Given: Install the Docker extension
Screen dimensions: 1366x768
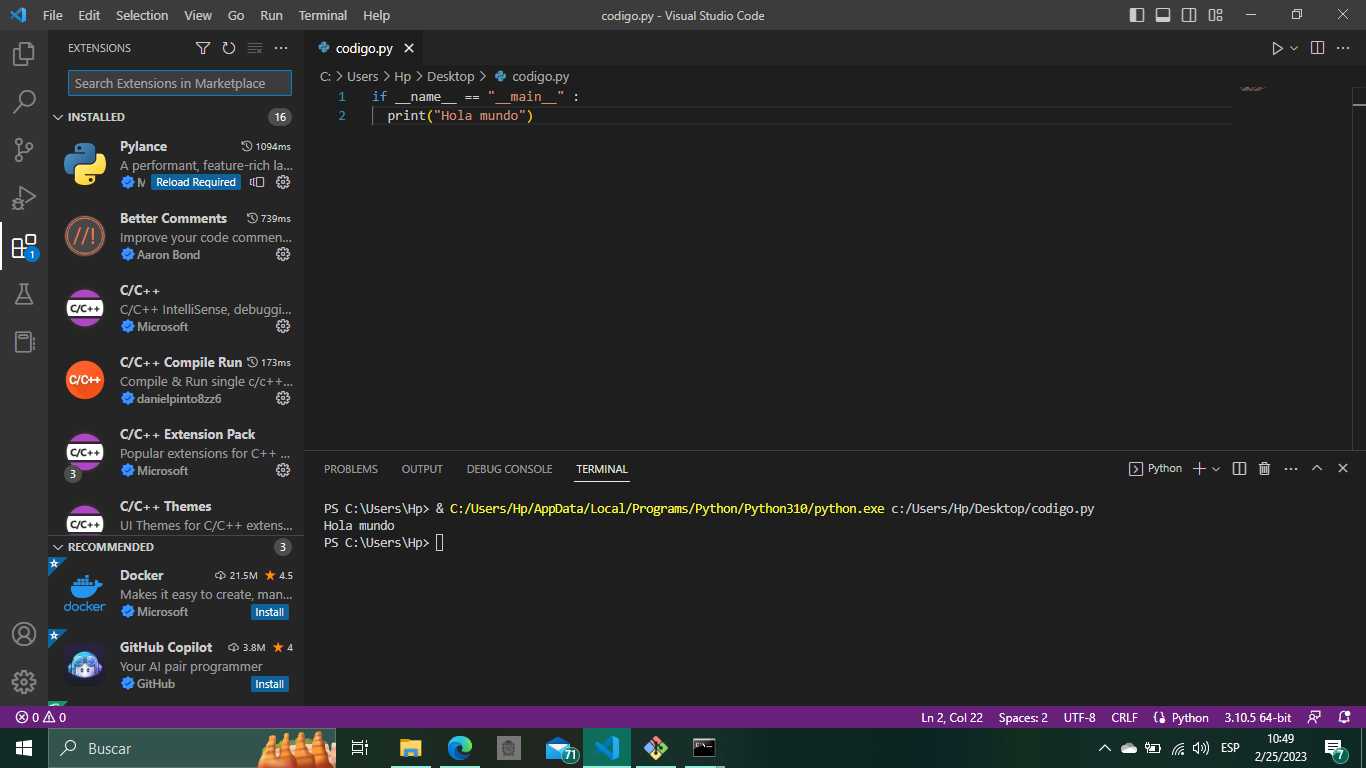Looking at the screenshot, I should (x=269, y=611).
